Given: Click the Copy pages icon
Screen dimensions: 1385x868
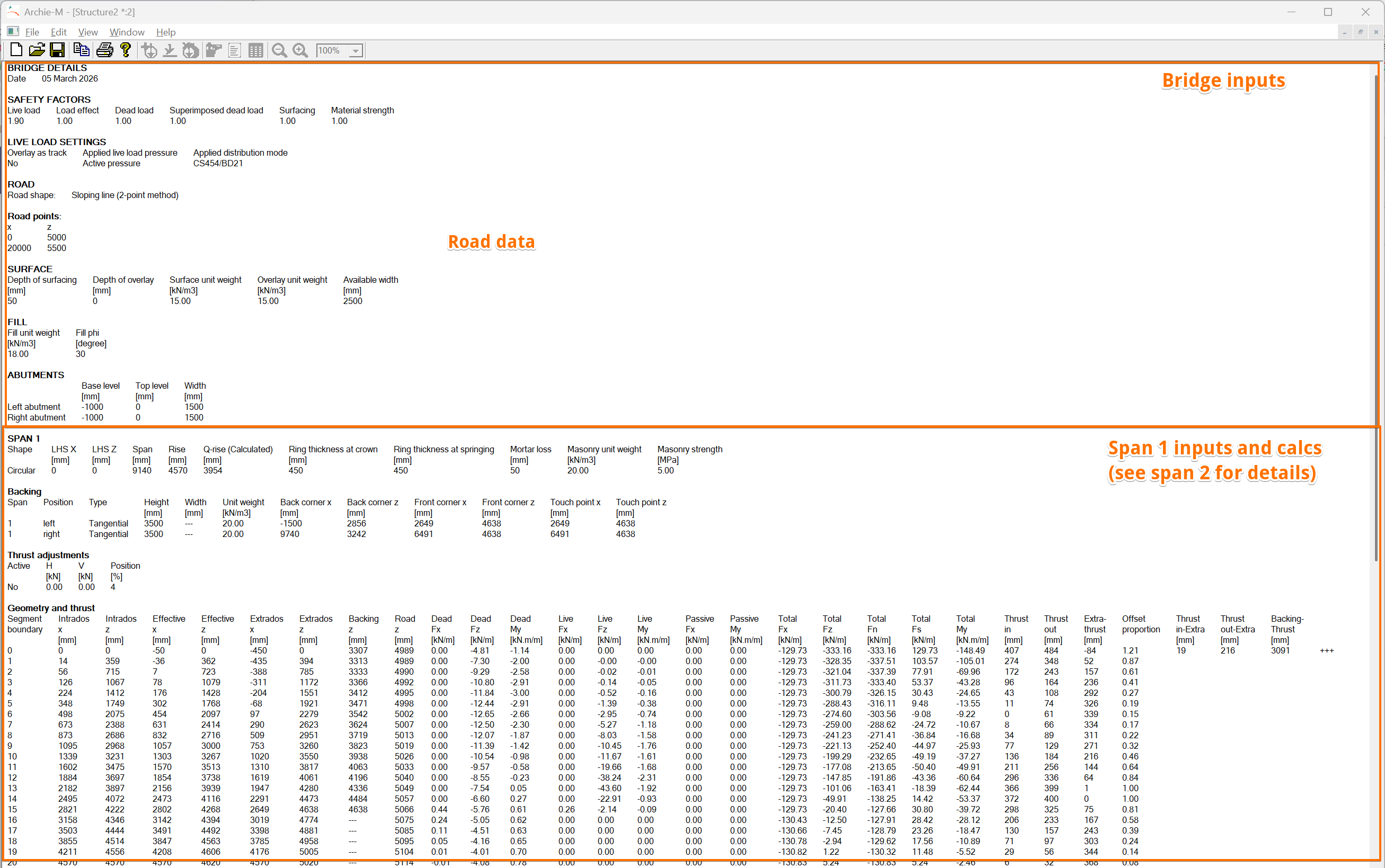Looking at the screenshot, I should [82, 50].
